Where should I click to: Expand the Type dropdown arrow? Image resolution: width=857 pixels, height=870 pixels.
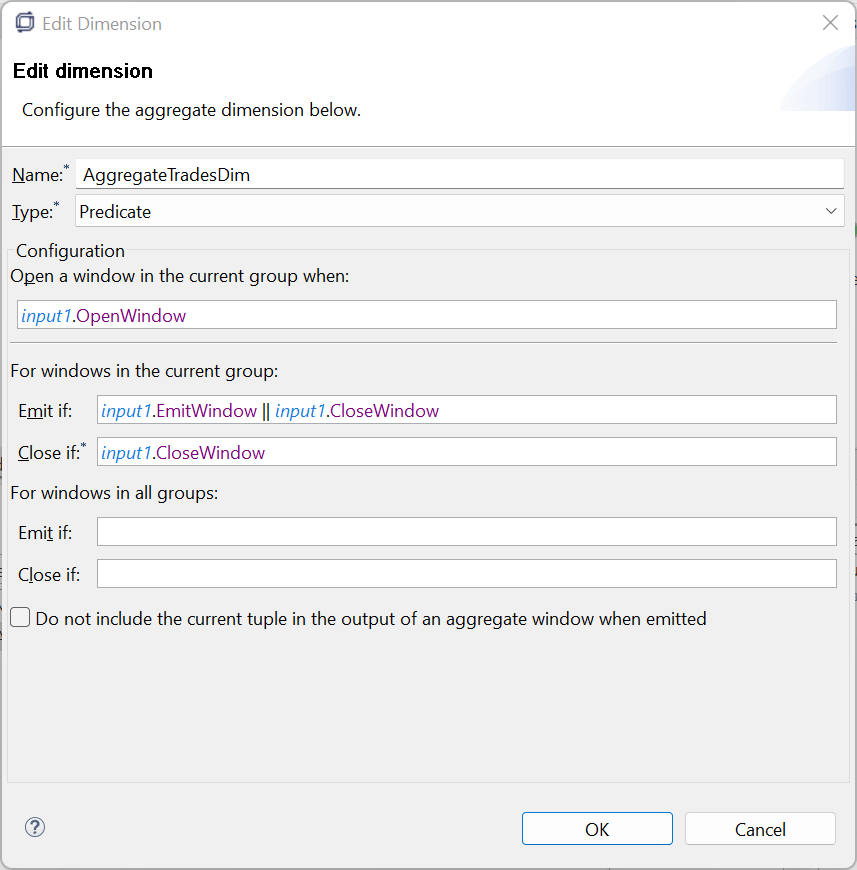831,211
